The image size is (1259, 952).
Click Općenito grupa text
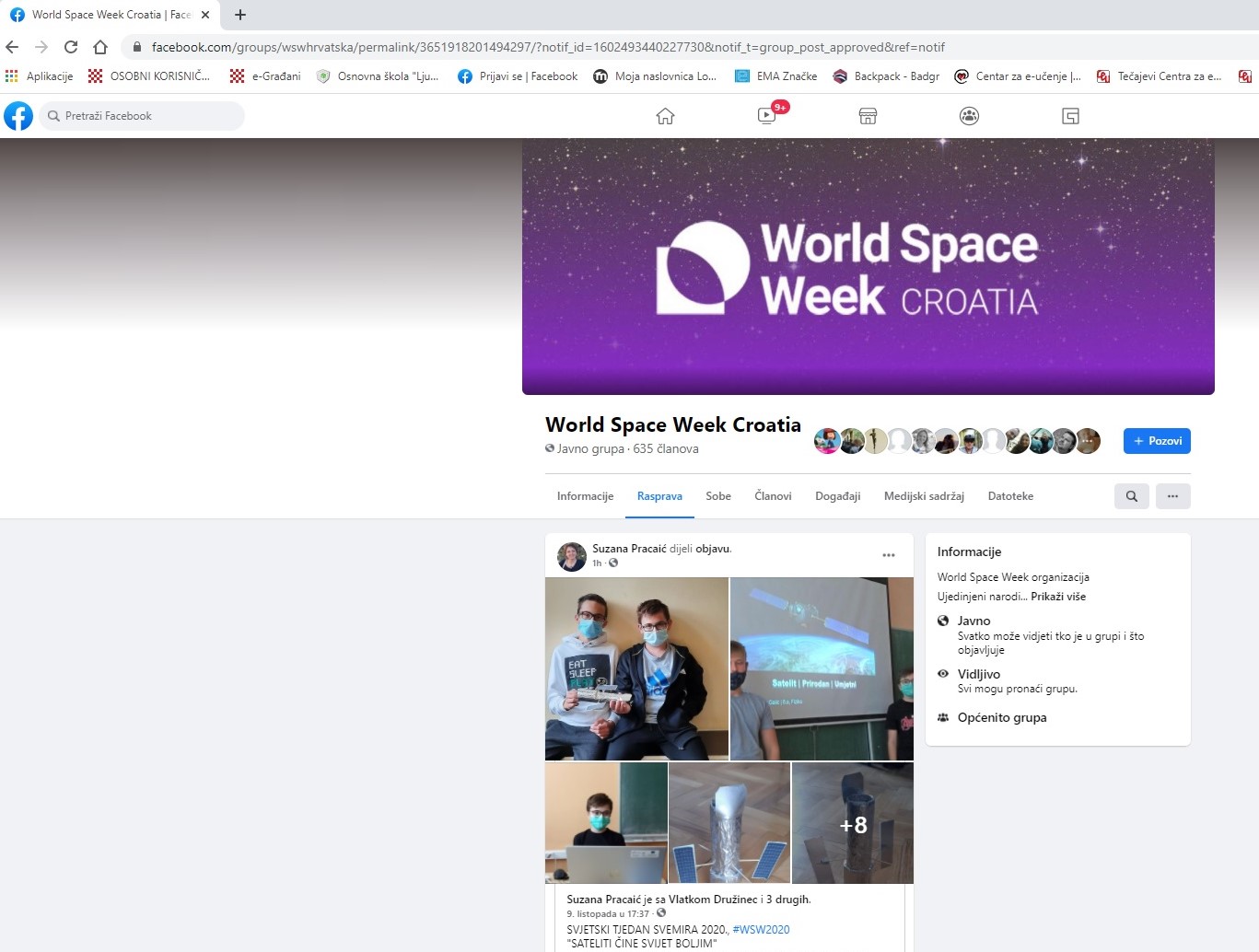(1002, 718)
